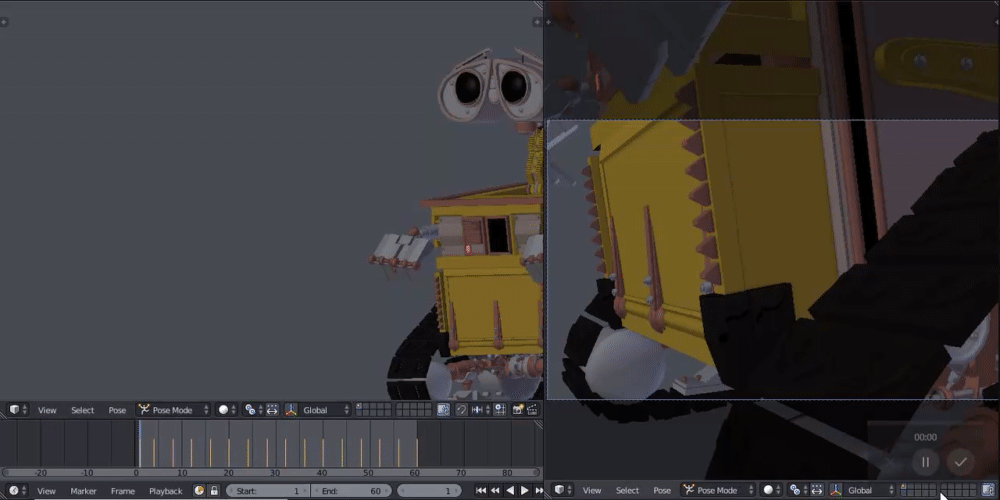Open View menu in left 3D viewport header
1000x500 pixels.
click(47, 410)
